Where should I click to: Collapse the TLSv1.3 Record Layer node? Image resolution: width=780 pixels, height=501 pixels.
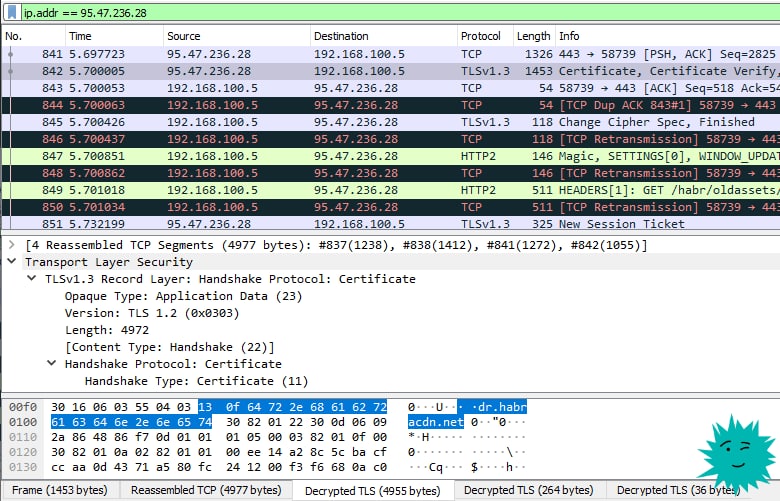pos(32,279)
